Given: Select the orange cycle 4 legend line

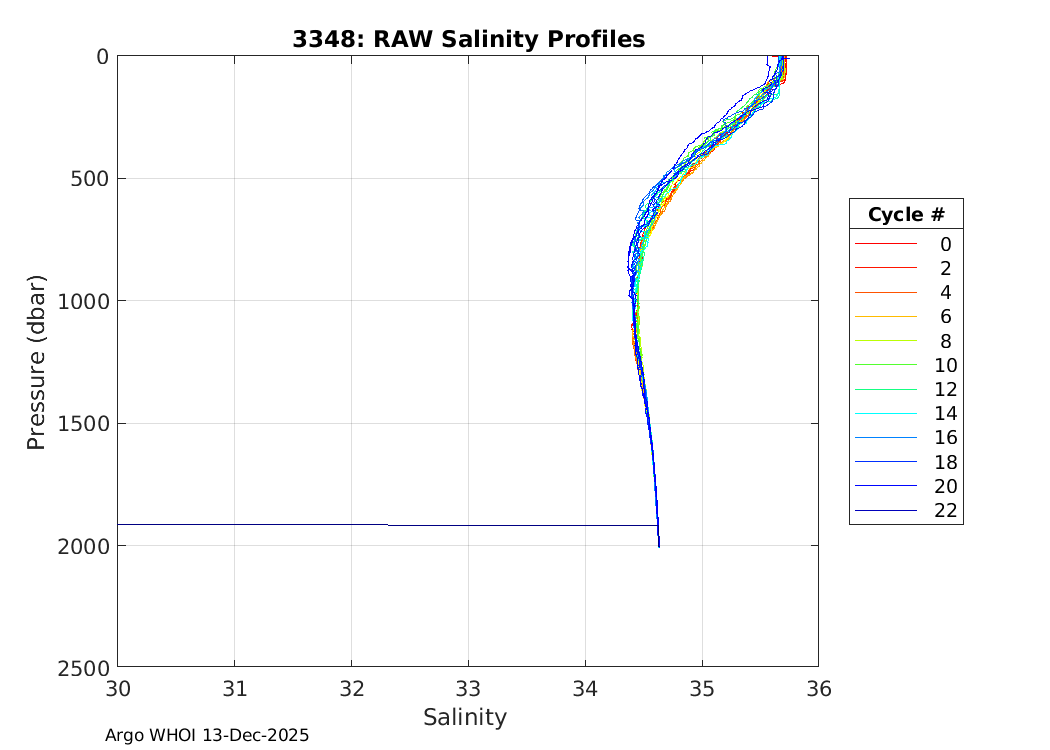Looking at the screenshot, I should click(885, 292).
